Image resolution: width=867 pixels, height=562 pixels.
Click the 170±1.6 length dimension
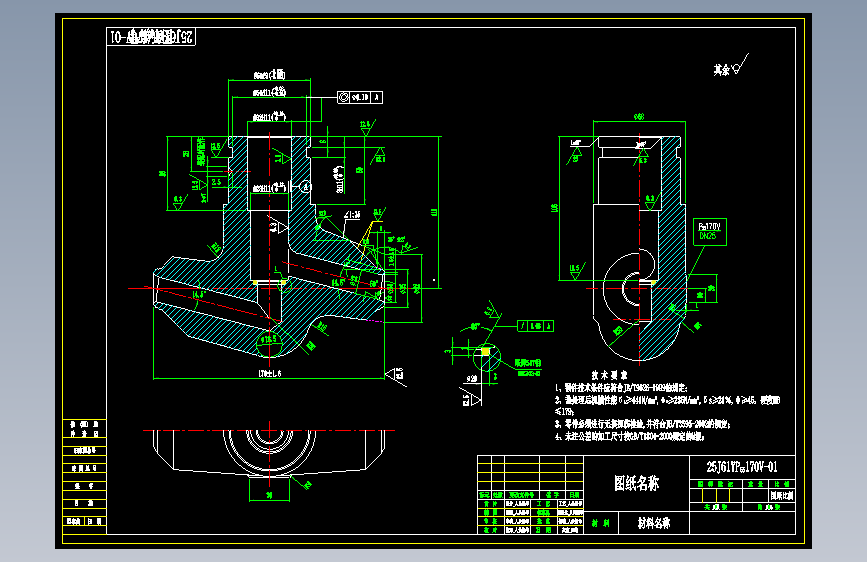click(269, 373)
